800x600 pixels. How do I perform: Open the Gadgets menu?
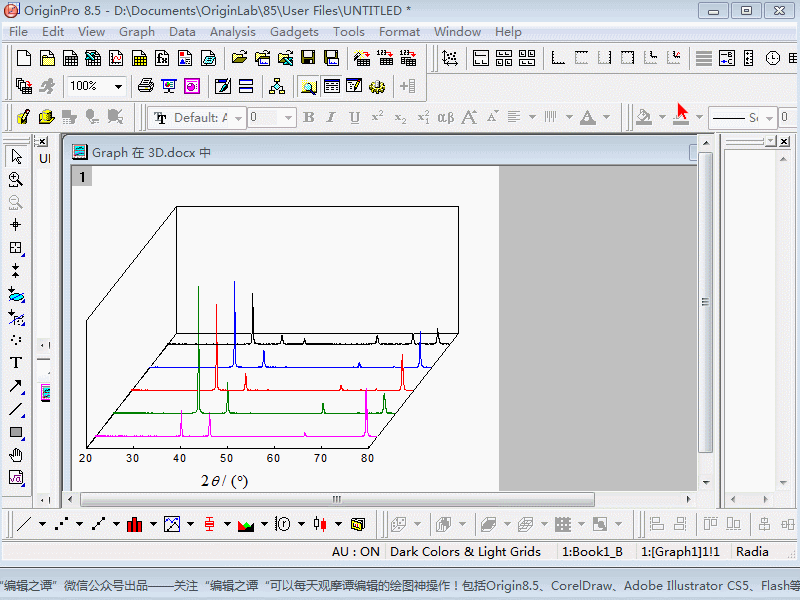click(x=294, y=32)
